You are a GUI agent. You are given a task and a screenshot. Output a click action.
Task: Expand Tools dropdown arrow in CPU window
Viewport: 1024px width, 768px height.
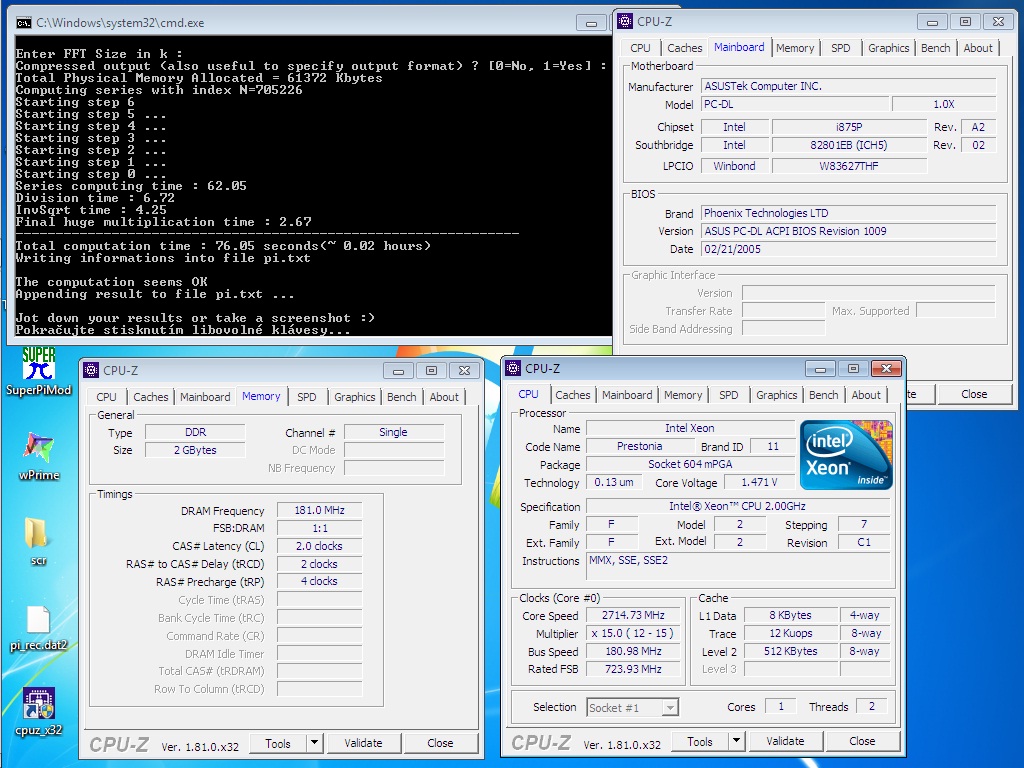(737, 741)
